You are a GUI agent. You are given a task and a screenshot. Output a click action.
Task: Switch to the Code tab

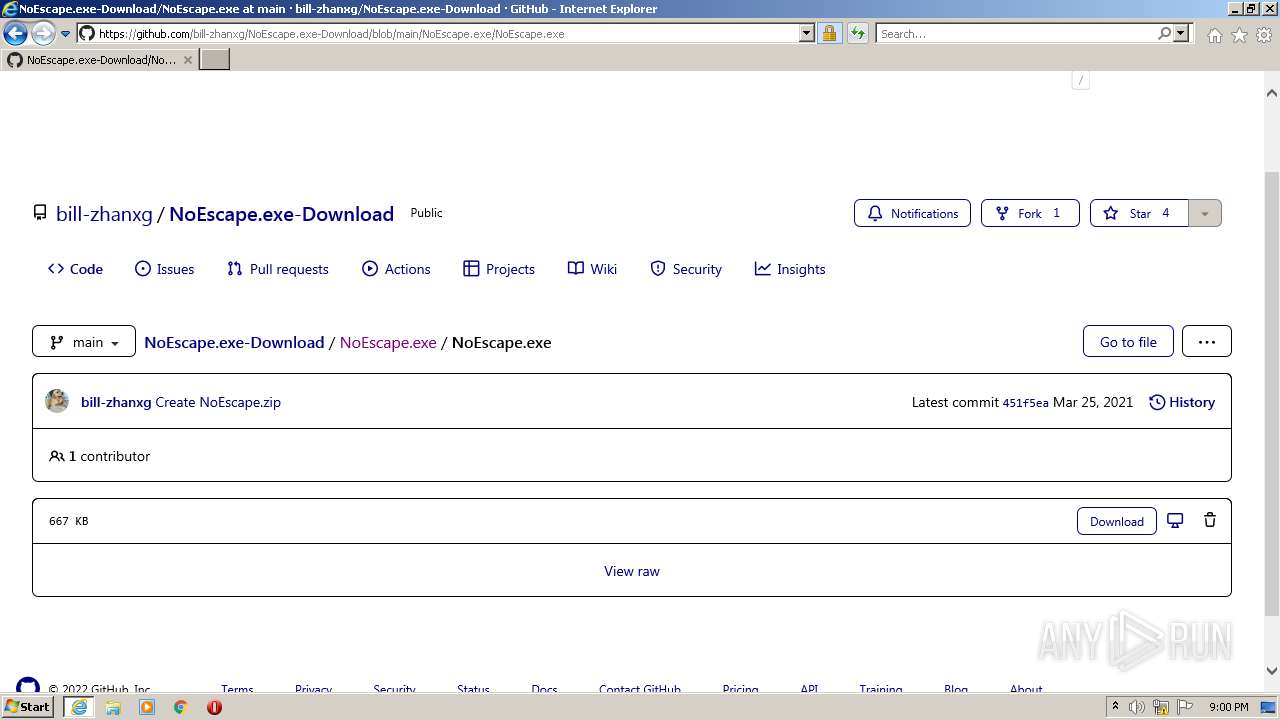pos(75,269)
